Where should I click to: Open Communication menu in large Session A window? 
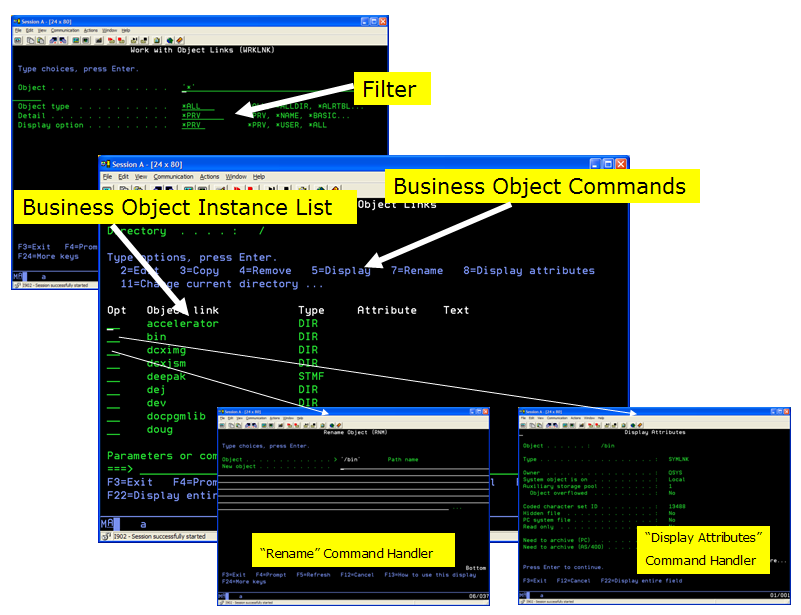pyautogui.click(x=173, y=177)
